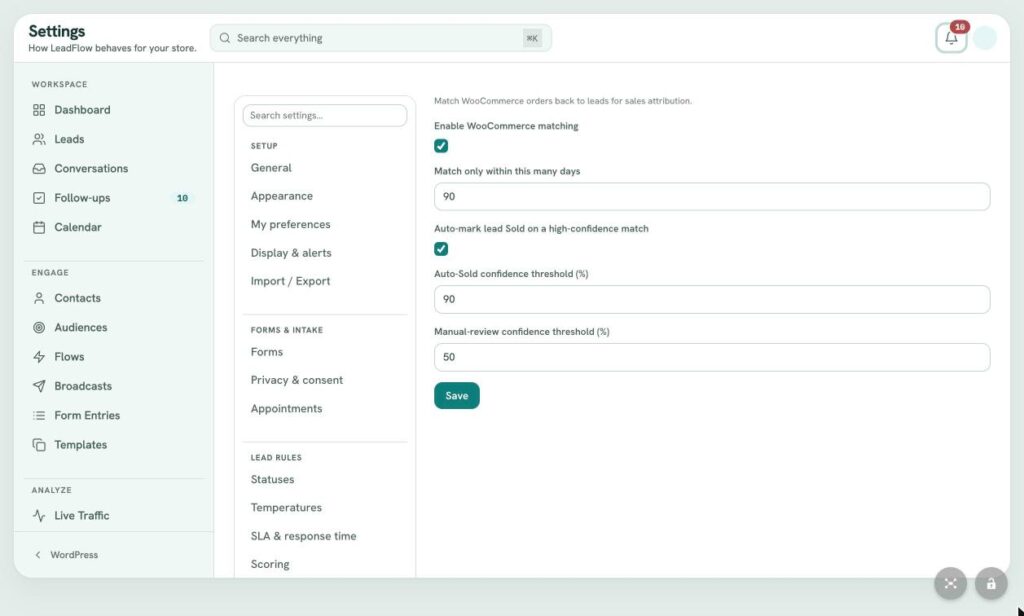Click the Leads people icon

click(x=39, y=139)
